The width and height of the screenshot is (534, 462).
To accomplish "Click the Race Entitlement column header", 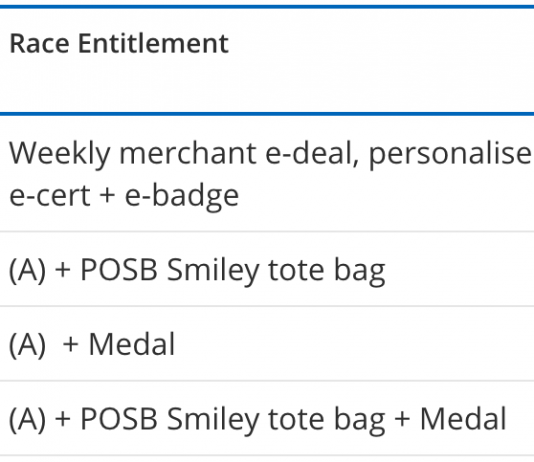I will (x=119, y=44).
